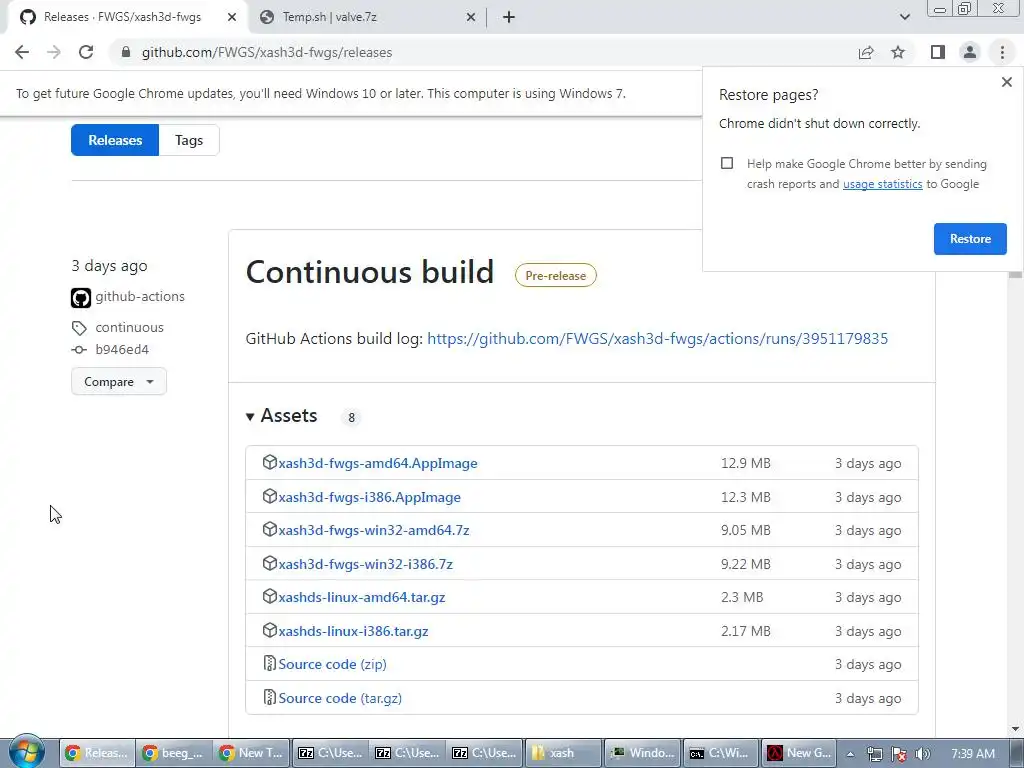
Task: Click the github-actions avatar icon
Action: (x=81, y=298)
